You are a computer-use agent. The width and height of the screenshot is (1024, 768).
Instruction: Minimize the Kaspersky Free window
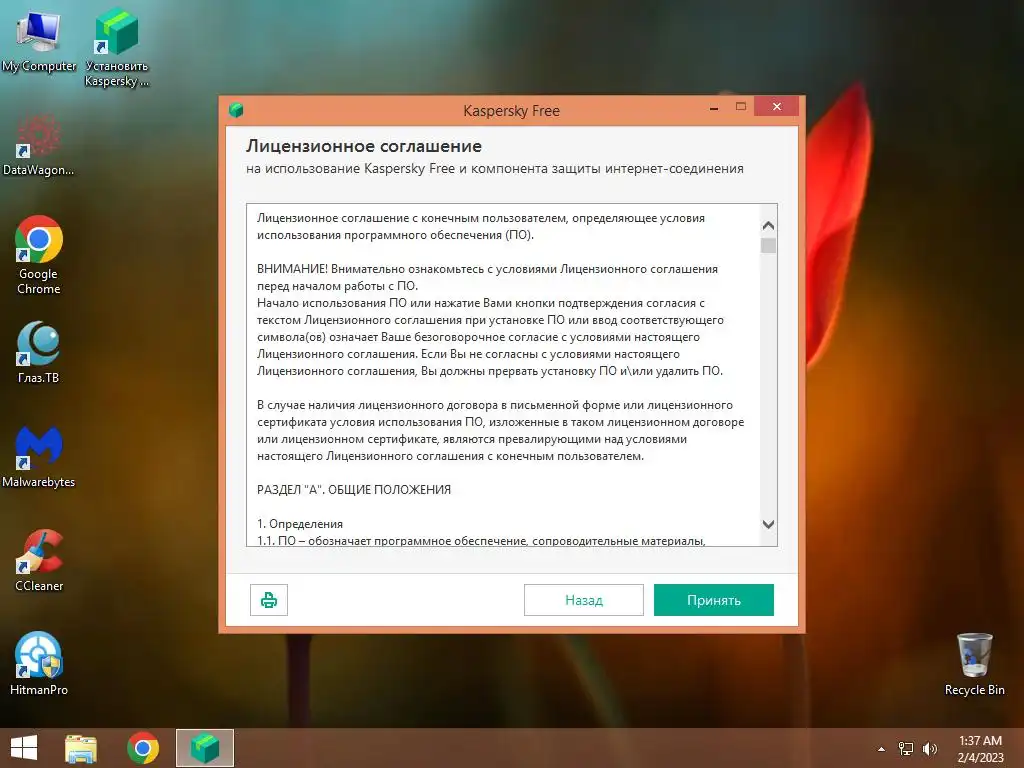click(714, 107)
